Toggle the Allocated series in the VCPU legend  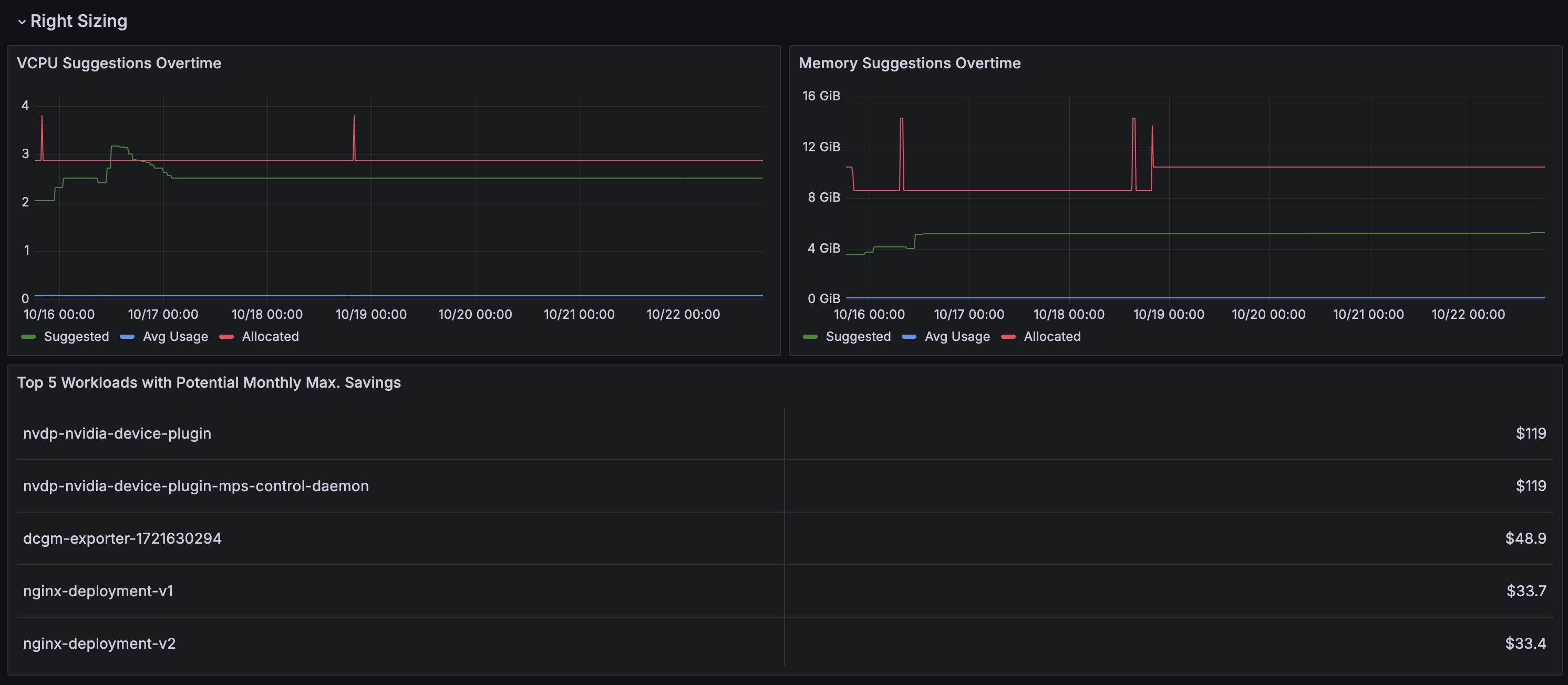pos(270,336)
